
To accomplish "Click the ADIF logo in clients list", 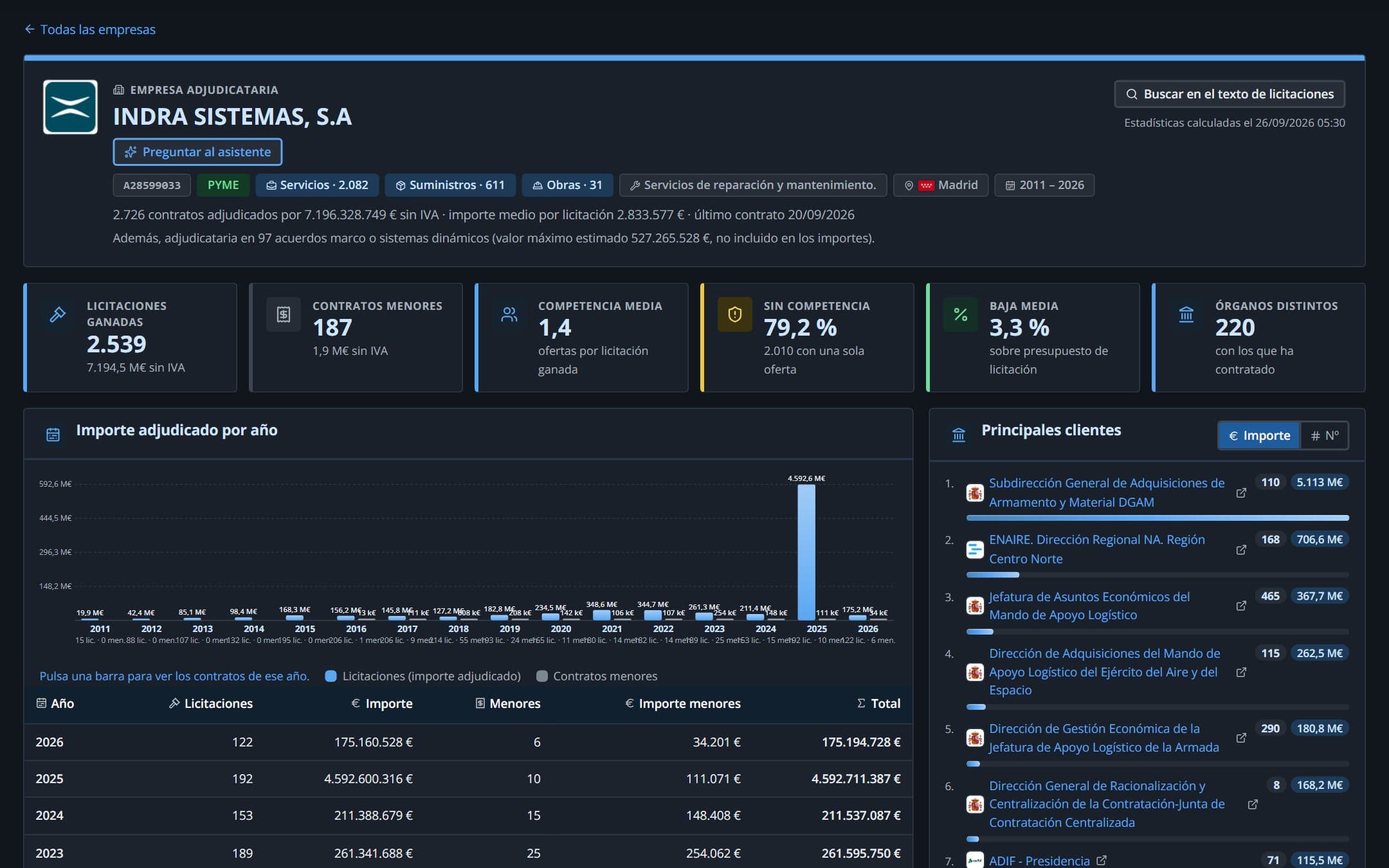I will click(x=975, y=860).
